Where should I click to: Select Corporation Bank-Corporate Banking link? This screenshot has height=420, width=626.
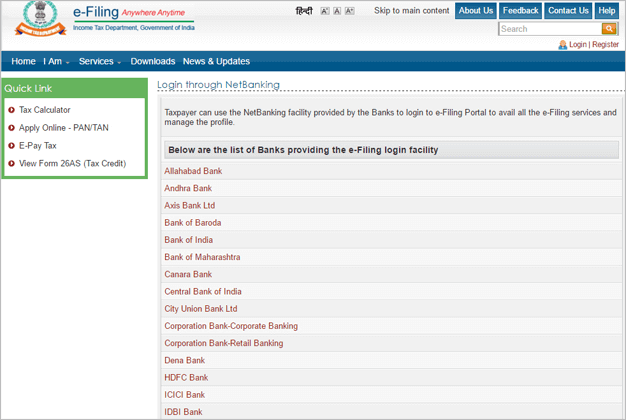pos(231,326)
